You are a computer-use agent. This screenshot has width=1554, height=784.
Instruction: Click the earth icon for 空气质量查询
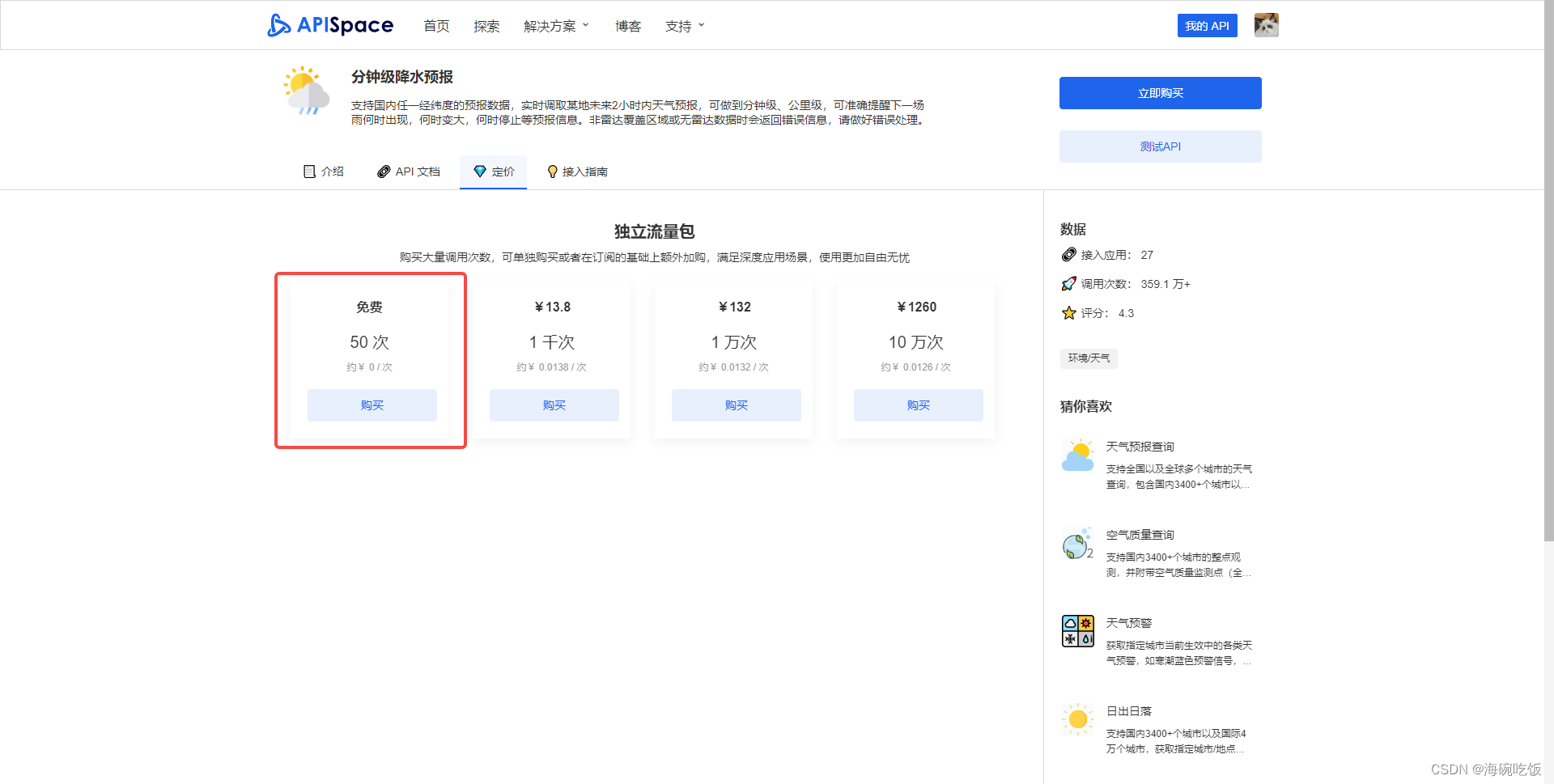pyautogui.click(x=1077, y=545)
